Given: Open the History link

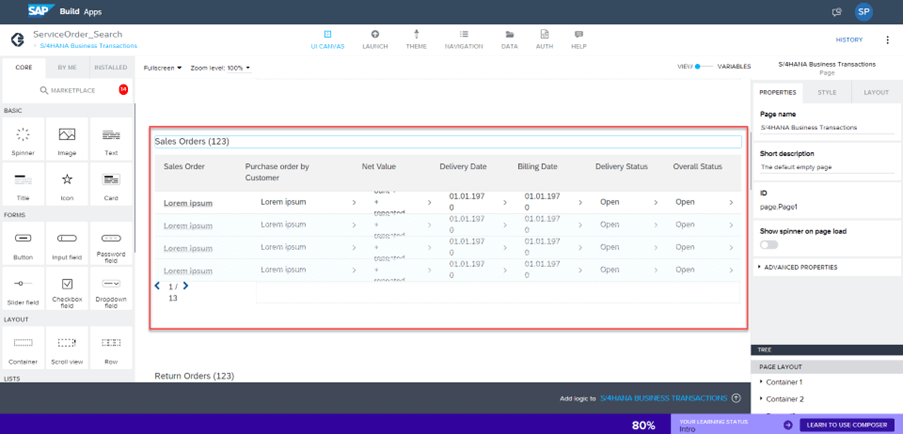Looking at the screenshot, I should [849, 40].
